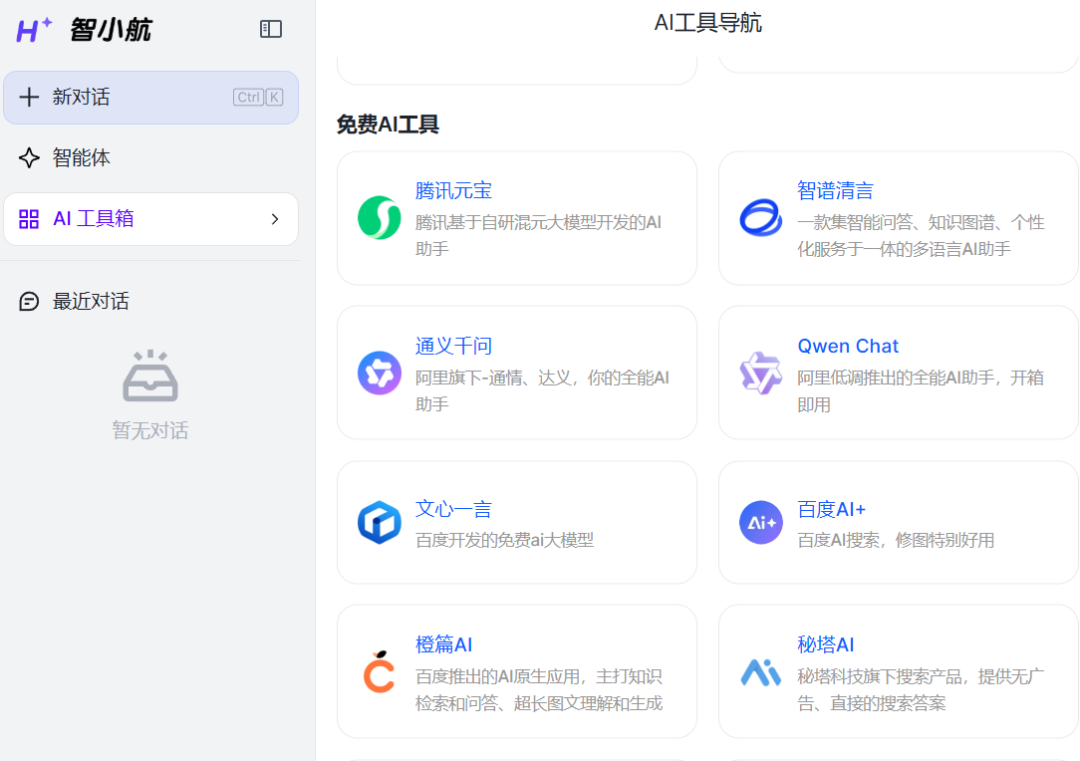This screenshot has height=761, width=1080.
Task: Click the green 腾讯元宝 logo icon
Action: [x=380, y=218]
